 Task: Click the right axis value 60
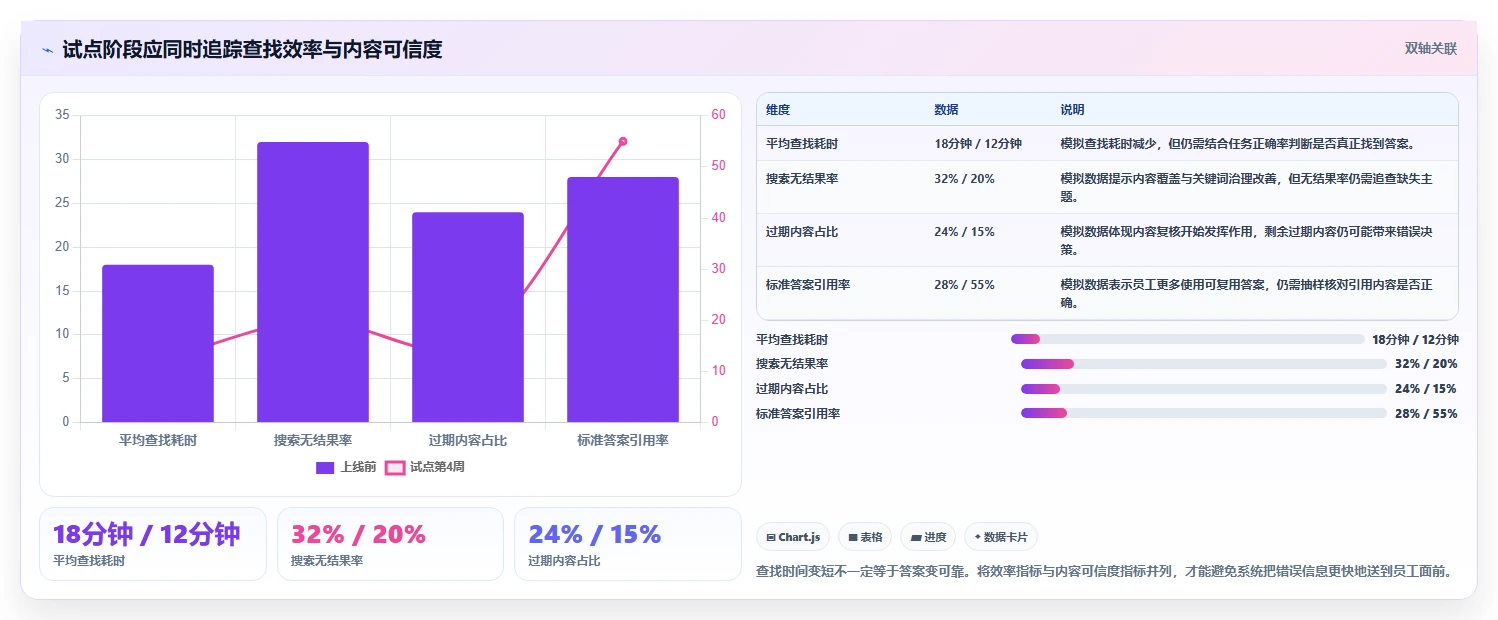click(718, 115)
